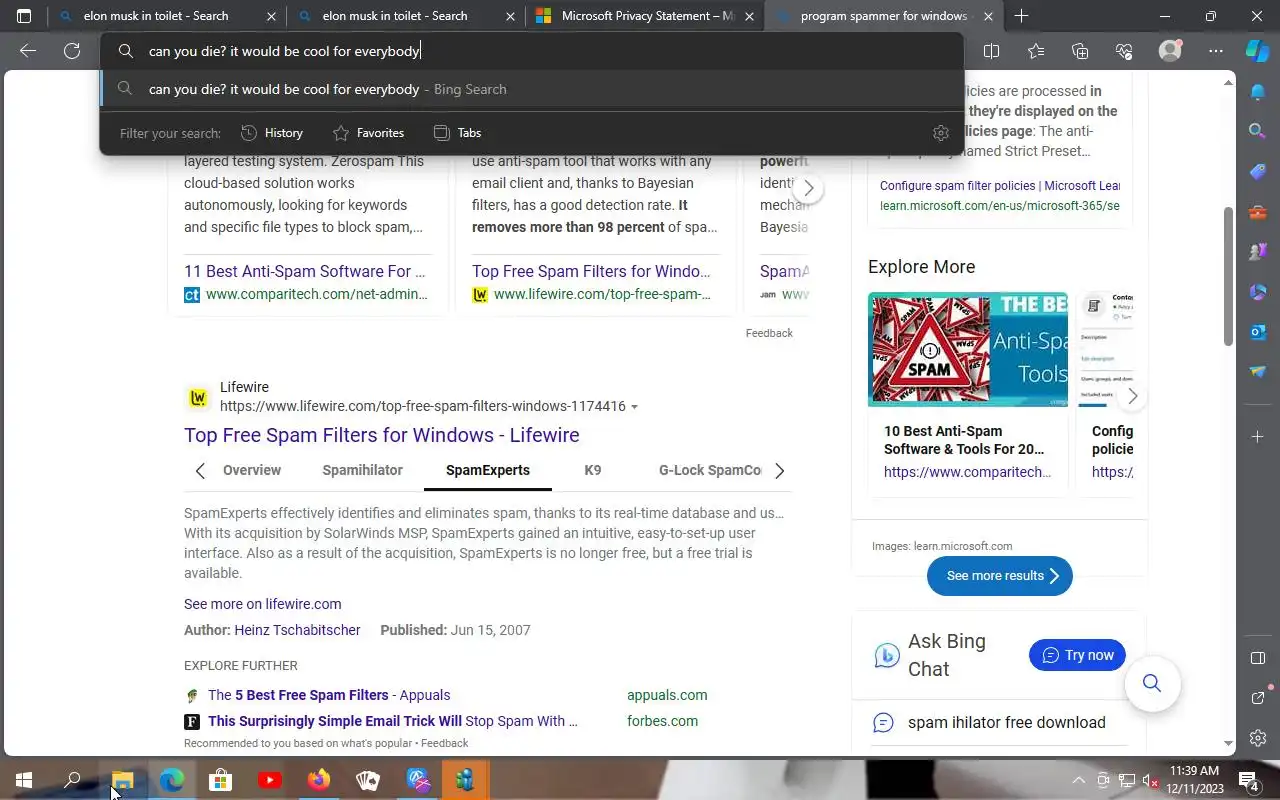Screen dimensions: 1280x800
Task: Click the 'spam ihilator free download' suggestion
Action: 1006,722
